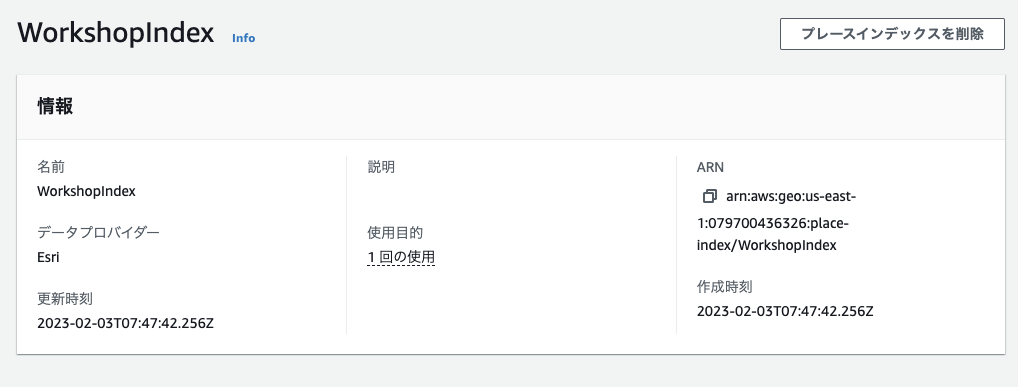Click the 更新時刻 label
Viewport: 1018px width, 387px height.
[65, 299]
